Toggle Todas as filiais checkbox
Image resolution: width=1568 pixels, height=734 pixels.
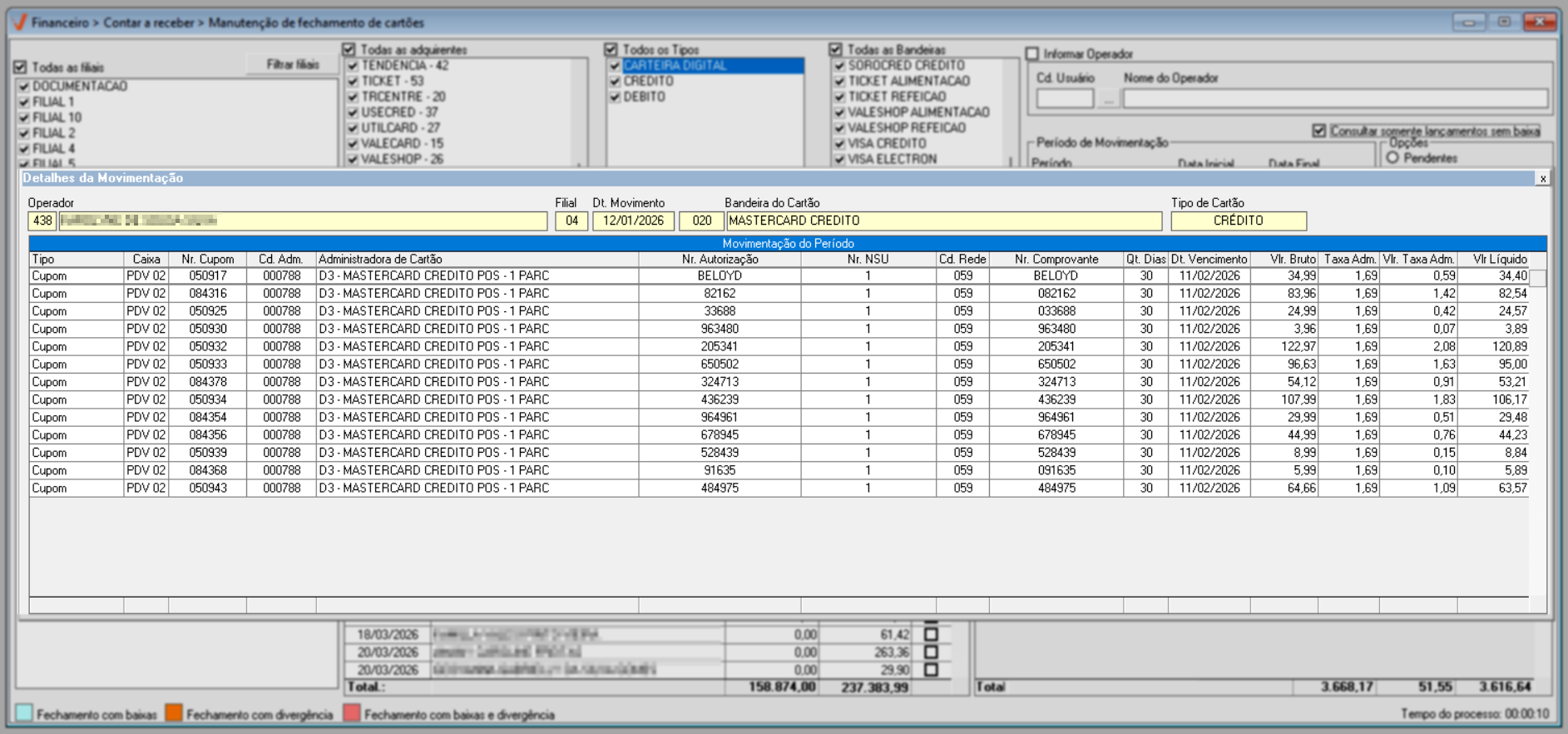point(21,67)
